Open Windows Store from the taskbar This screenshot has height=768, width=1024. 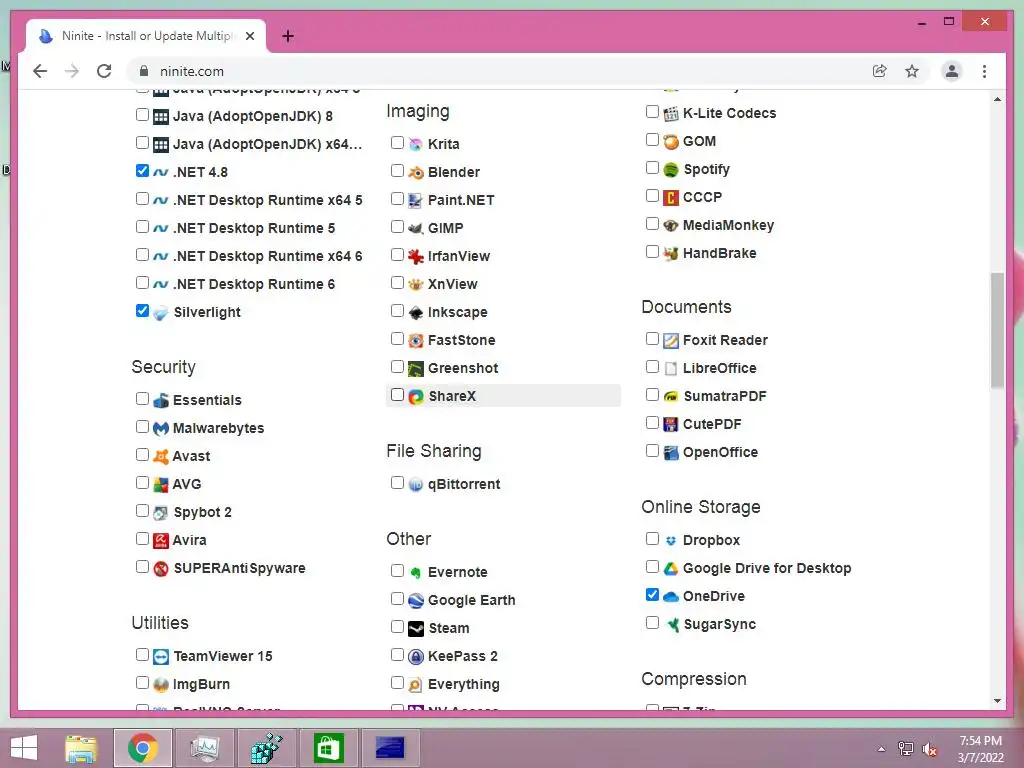(x=328, y=748)
